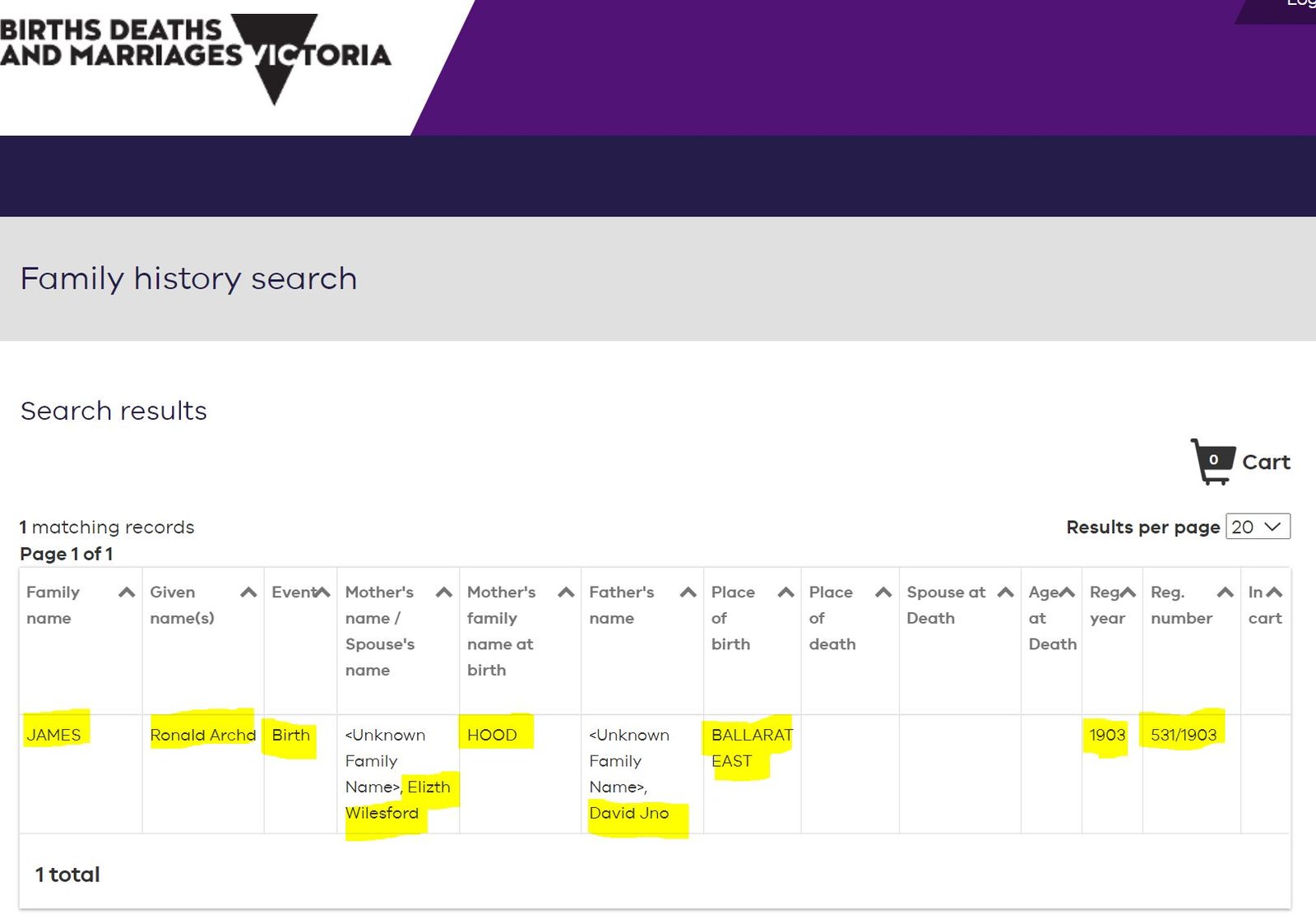Sort by Mother's family name at birth arrow
The height and width of the screenshot is (924, 1316).
566,592
